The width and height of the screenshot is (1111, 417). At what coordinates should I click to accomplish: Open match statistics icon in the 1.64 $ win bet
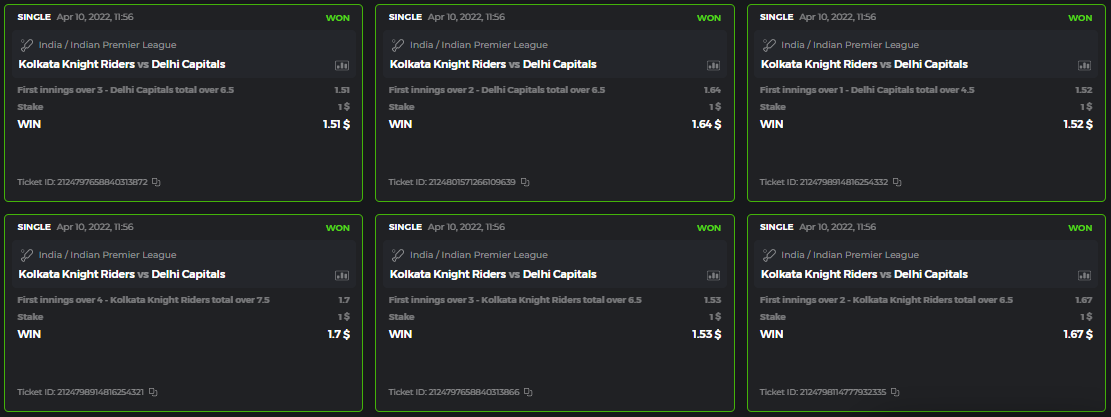[713, 65]
